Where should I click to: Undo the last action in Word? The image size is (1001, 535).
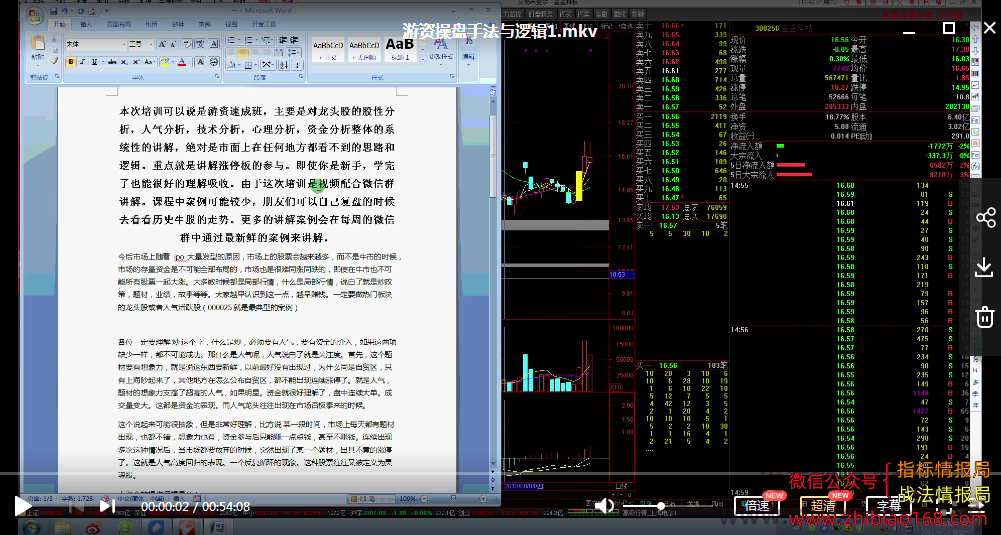click(64, 11)
